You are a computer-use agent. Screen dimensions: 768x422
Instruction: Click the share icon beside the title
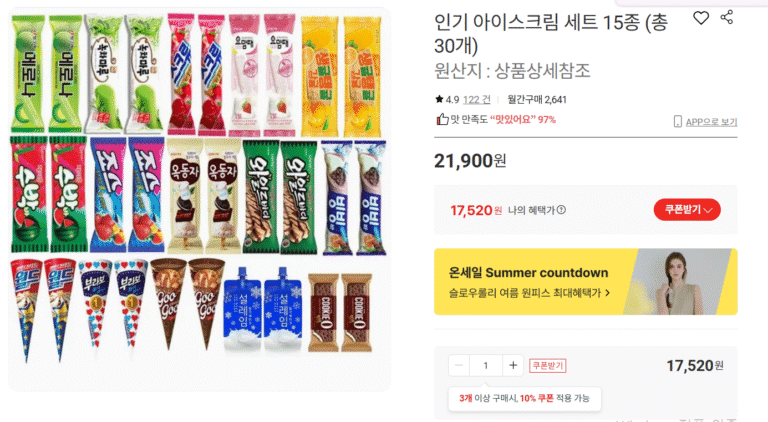[x=727, y=17]
